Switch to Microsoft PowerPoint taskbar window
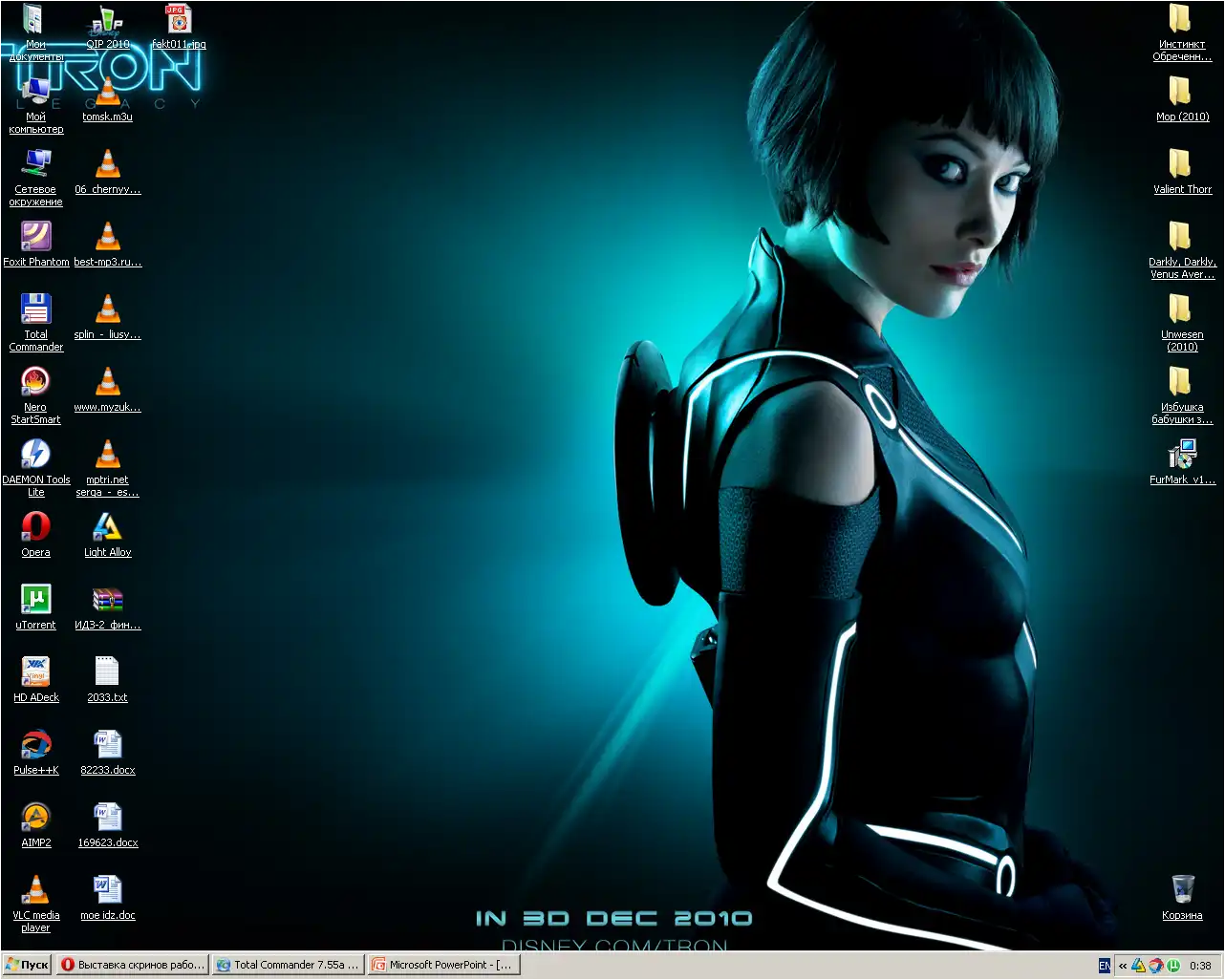The image size is (1225, 980). (443, 965)
